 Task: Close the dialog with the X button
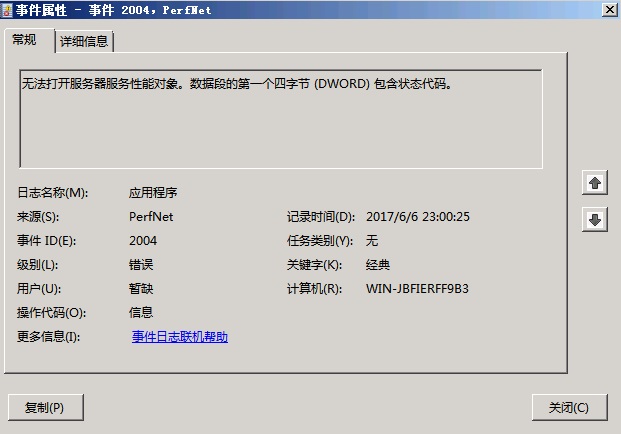coord(609,10)
